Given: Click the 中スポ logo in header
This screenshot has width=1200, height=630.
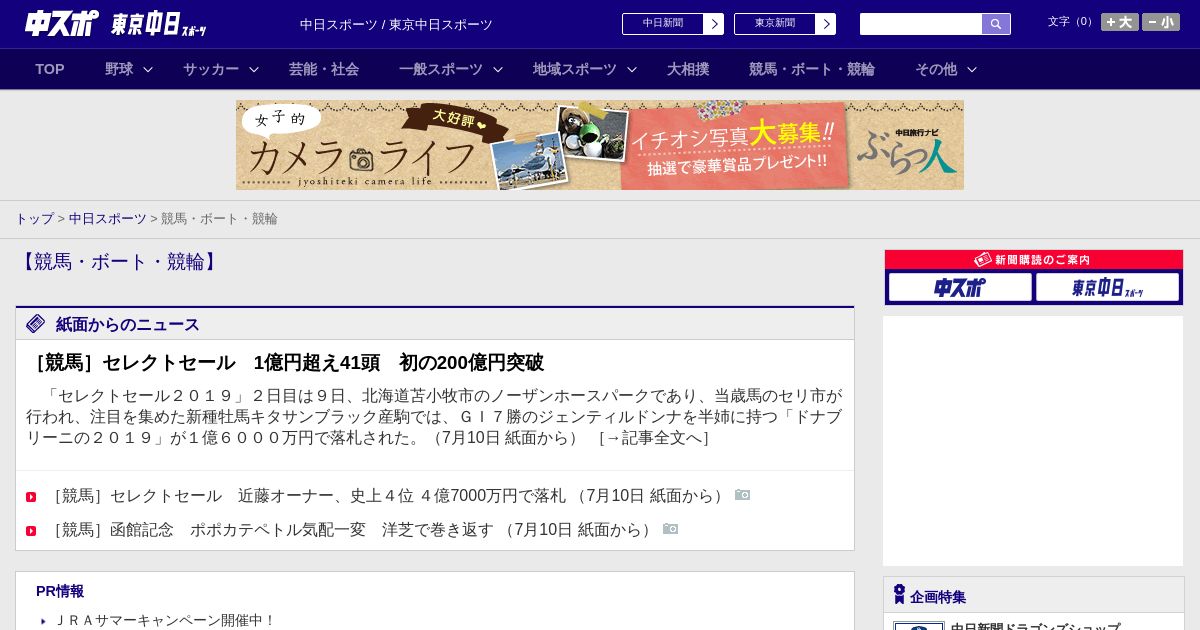Looking at the screenshot, I should [62, 23].
